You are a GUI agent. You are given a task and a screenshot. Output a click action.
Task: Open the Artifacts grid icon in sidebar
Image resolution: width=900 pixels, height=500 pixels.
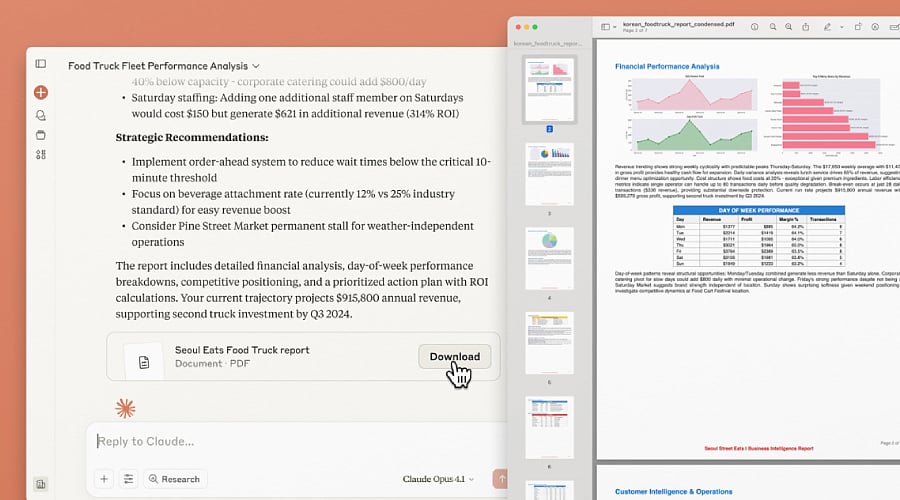[41, 154]
